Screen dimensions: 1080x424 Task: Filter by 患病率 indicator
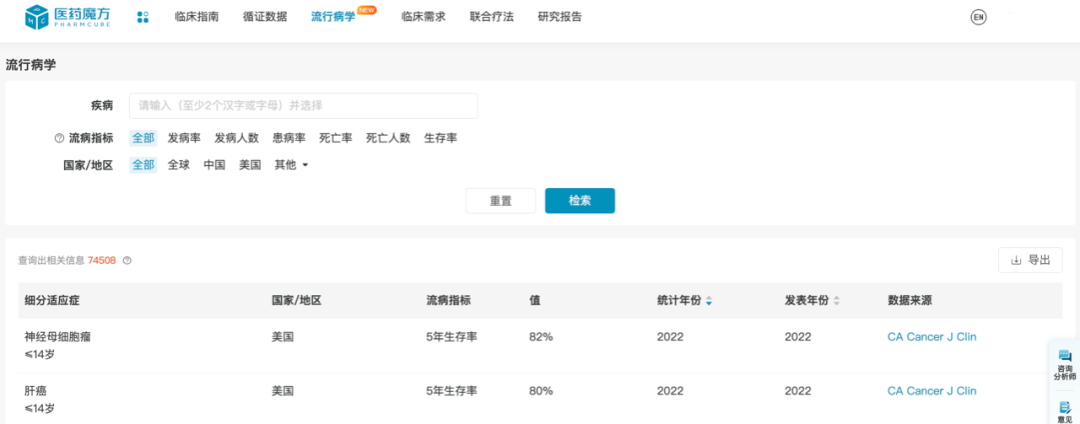289,138
